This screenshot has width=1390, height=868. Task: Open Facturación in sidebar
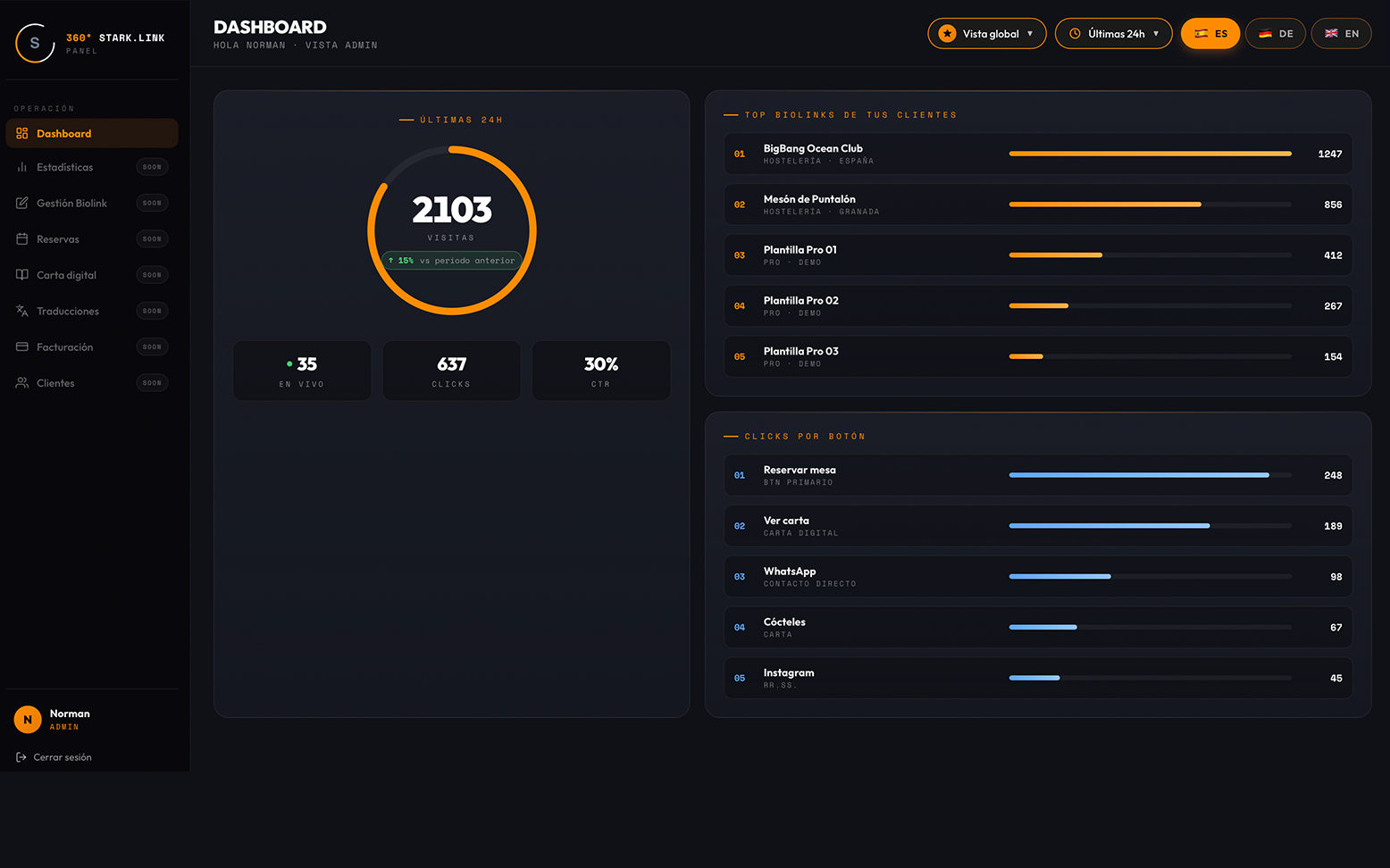pos(92,346)
